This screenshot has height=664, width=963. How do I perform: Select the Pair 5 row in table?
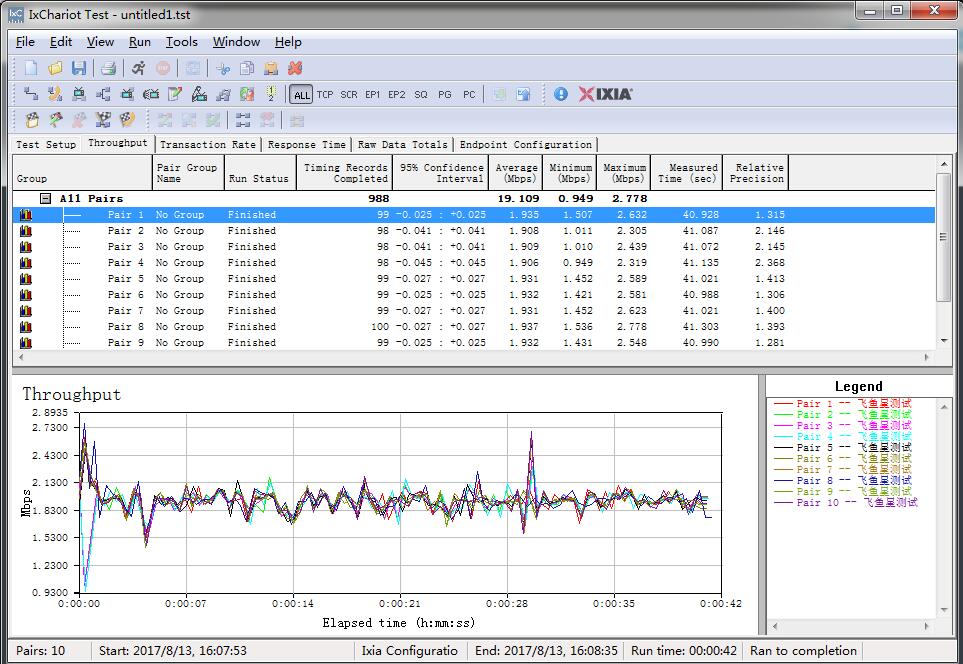click(126, 279)
